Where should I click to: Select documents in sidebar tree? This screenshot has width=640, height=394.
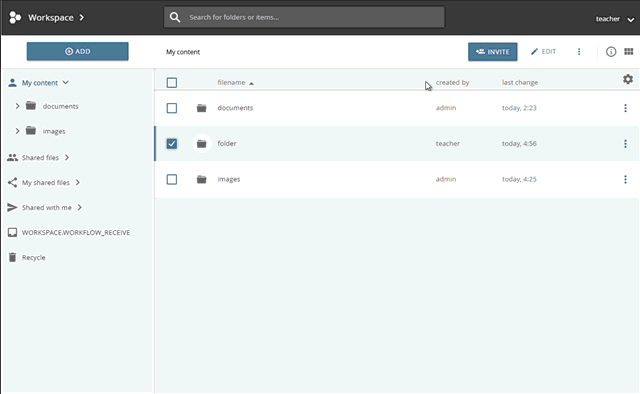point(60,106)
